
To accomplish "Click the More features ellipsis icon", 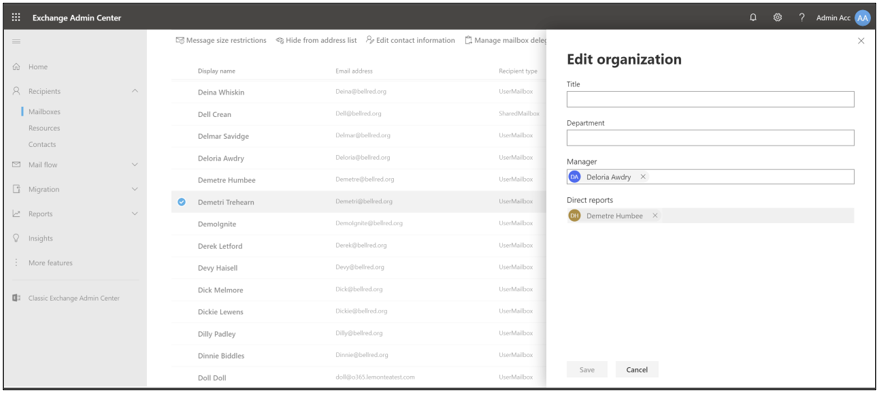I will click(16, 262).
